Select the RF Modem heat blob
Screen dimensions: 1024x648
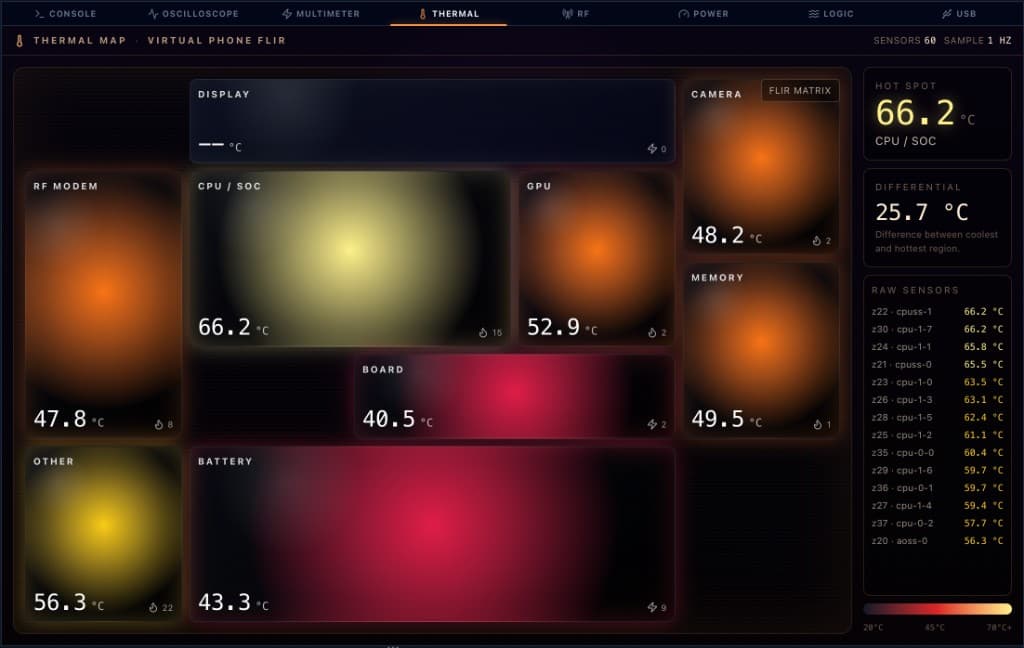pos(103,304)
